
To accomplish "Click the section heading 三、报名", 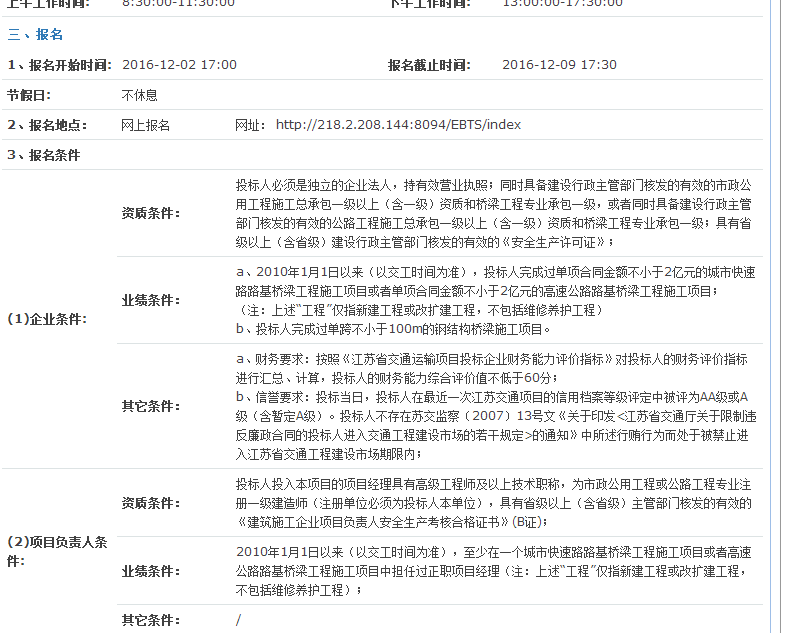I will [x=36, y=35].
